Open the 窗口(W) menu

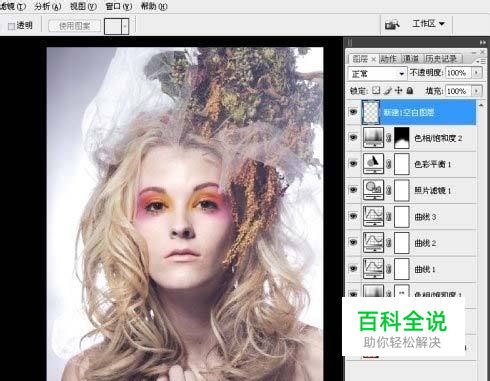pyautogui.click(x=118, y=6)
